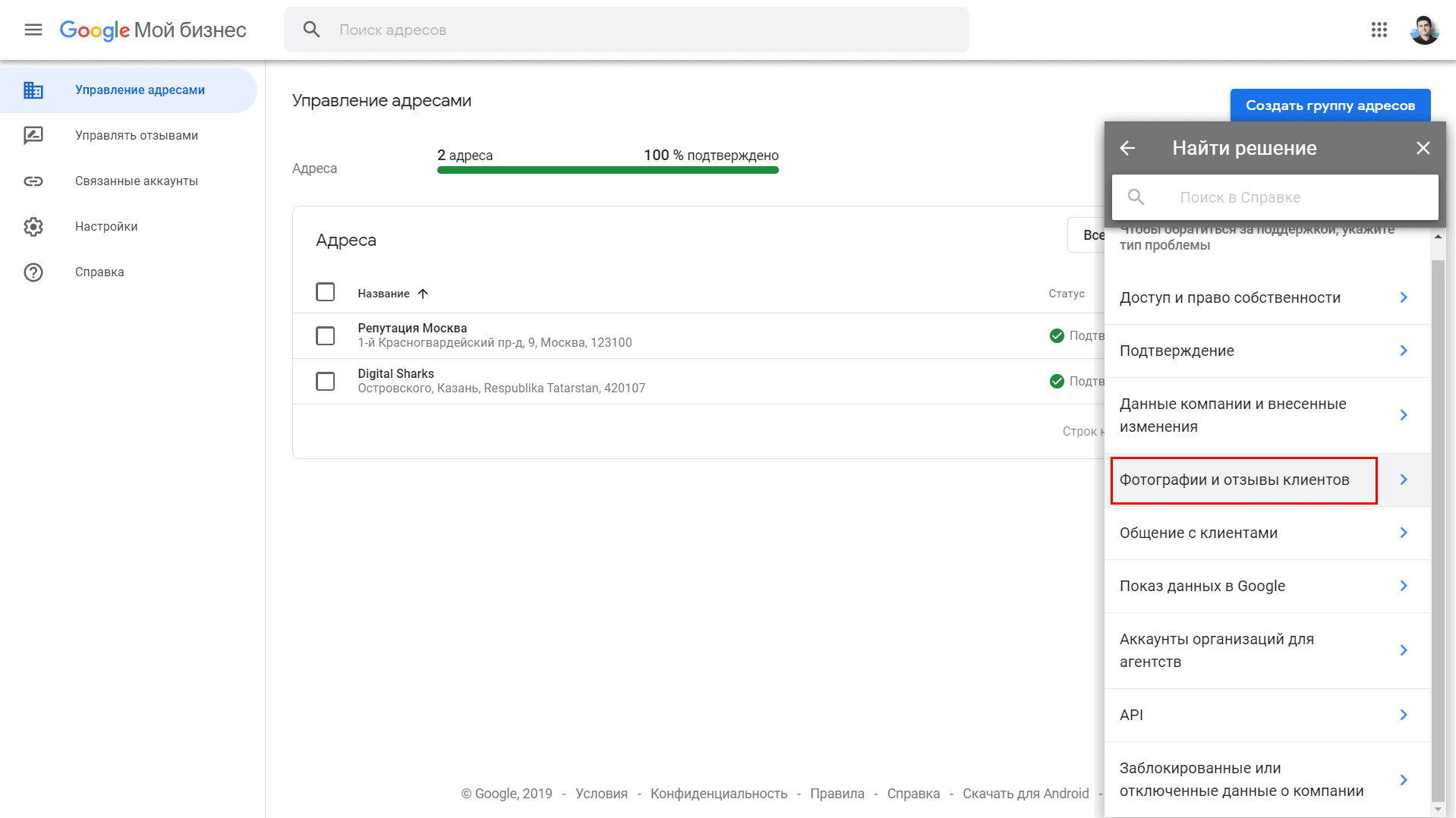The width and height of the screenshot is (1456, 818).
Task: Open Скачать для Android footer link
Action: pyautogui.click(x=1026, y=794)
